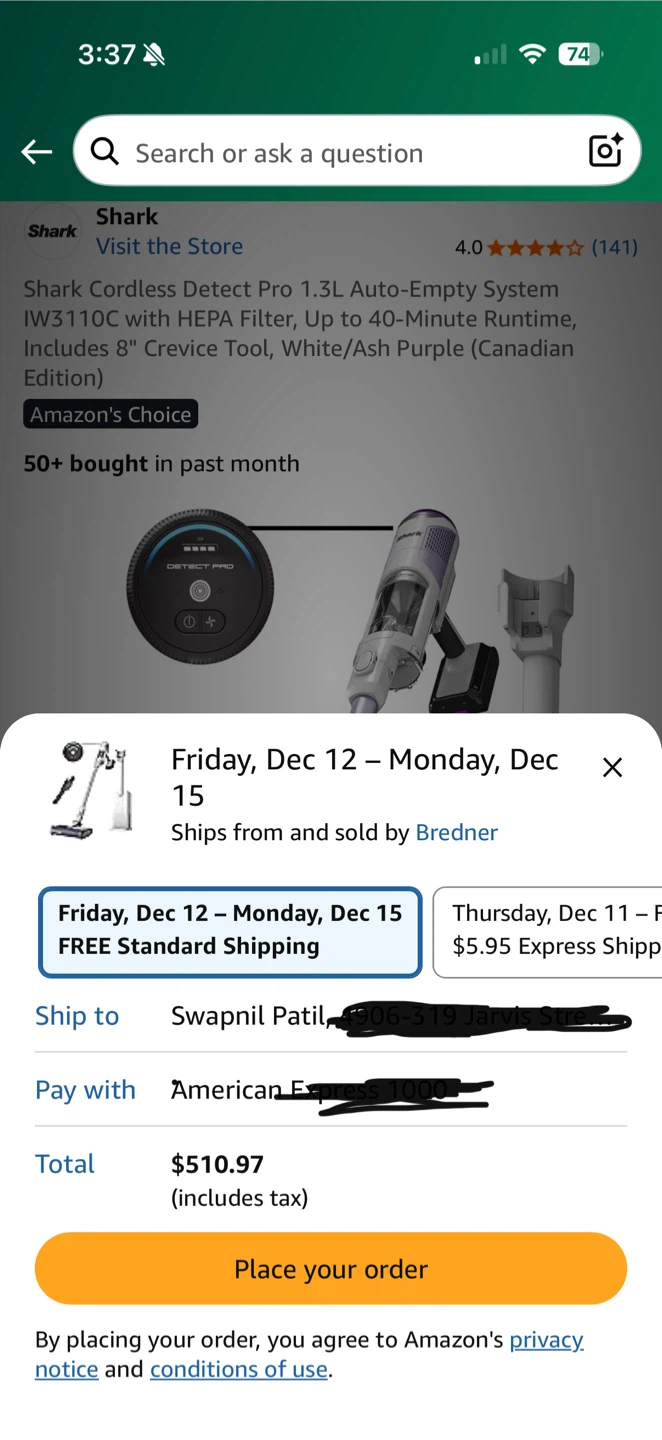662x1440 pixels.
Task: Open the privacy notice link
Action: coord(309,1354)
